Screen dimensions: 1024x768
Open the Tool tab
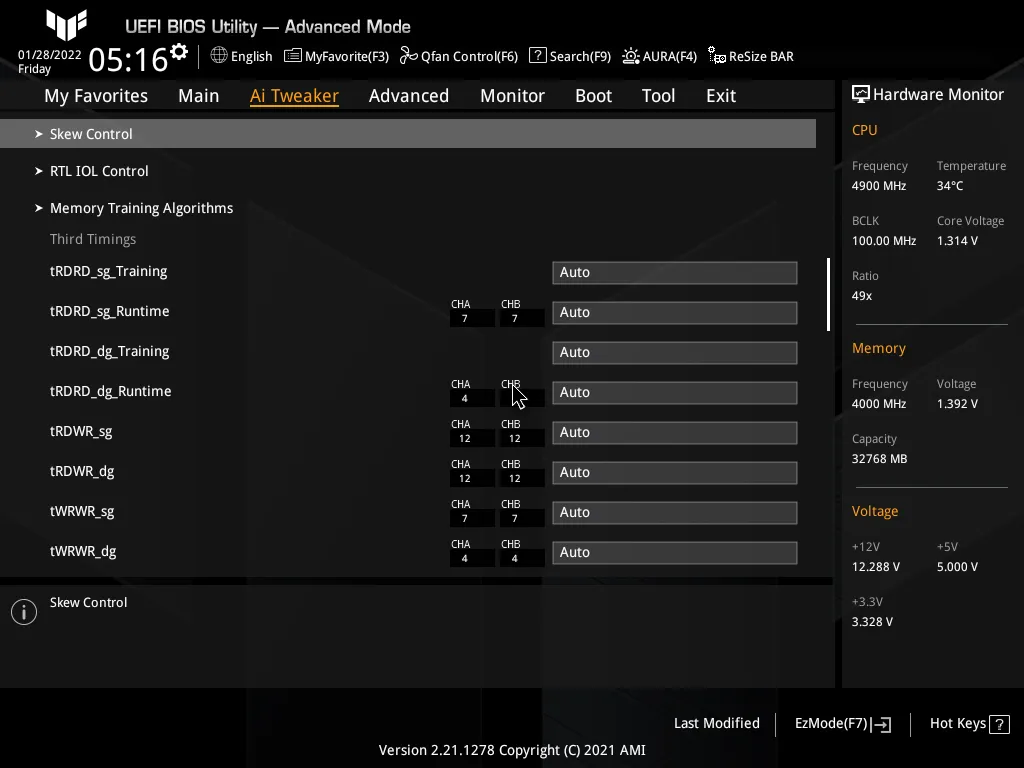pos(658,96)
